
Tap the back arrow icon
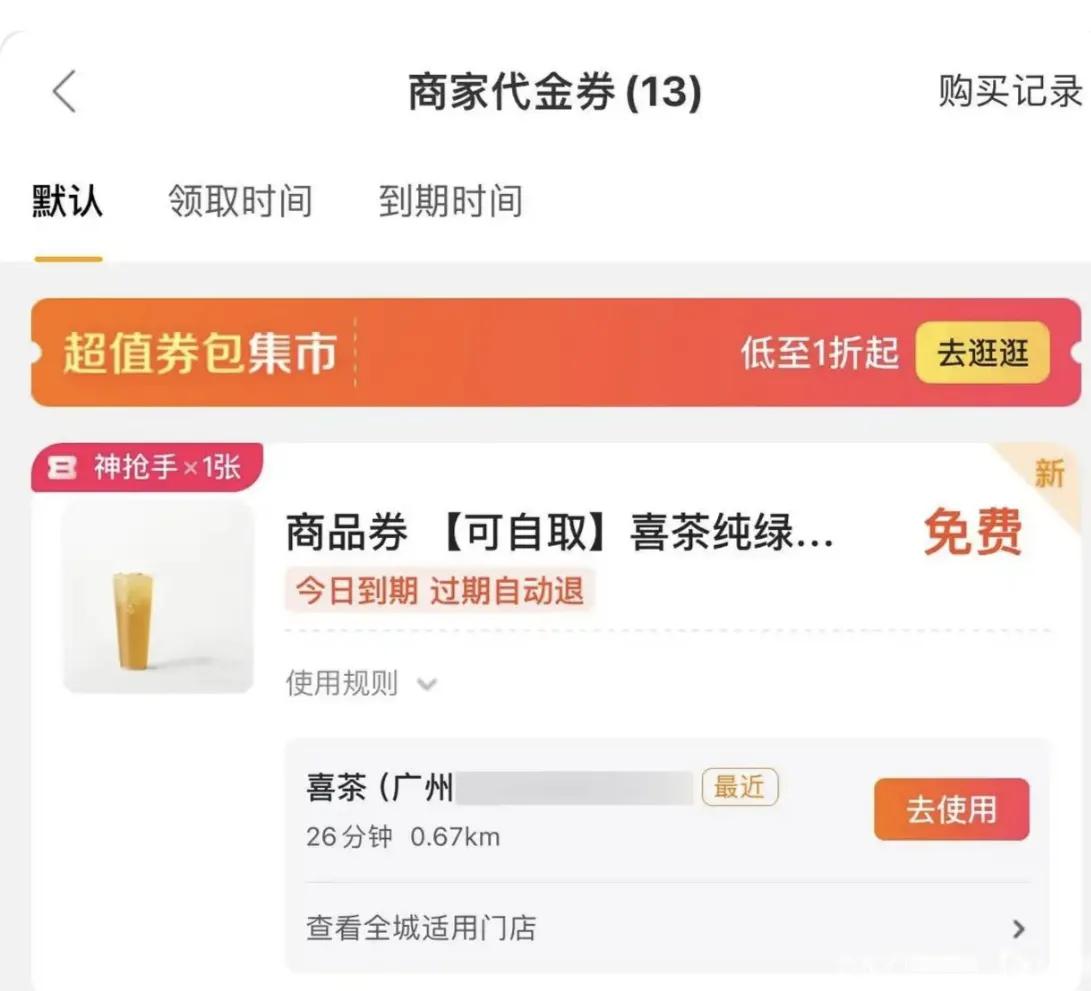click(x=64, y=92)
